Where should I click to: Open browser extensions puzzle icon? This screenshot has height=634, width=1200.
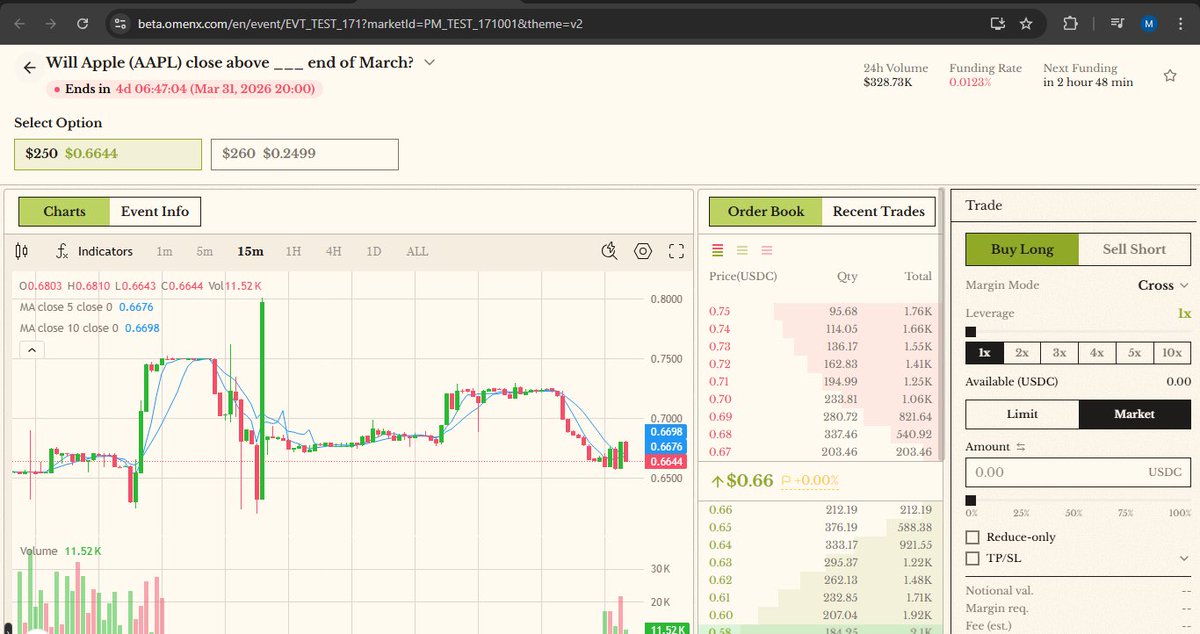1069,23
